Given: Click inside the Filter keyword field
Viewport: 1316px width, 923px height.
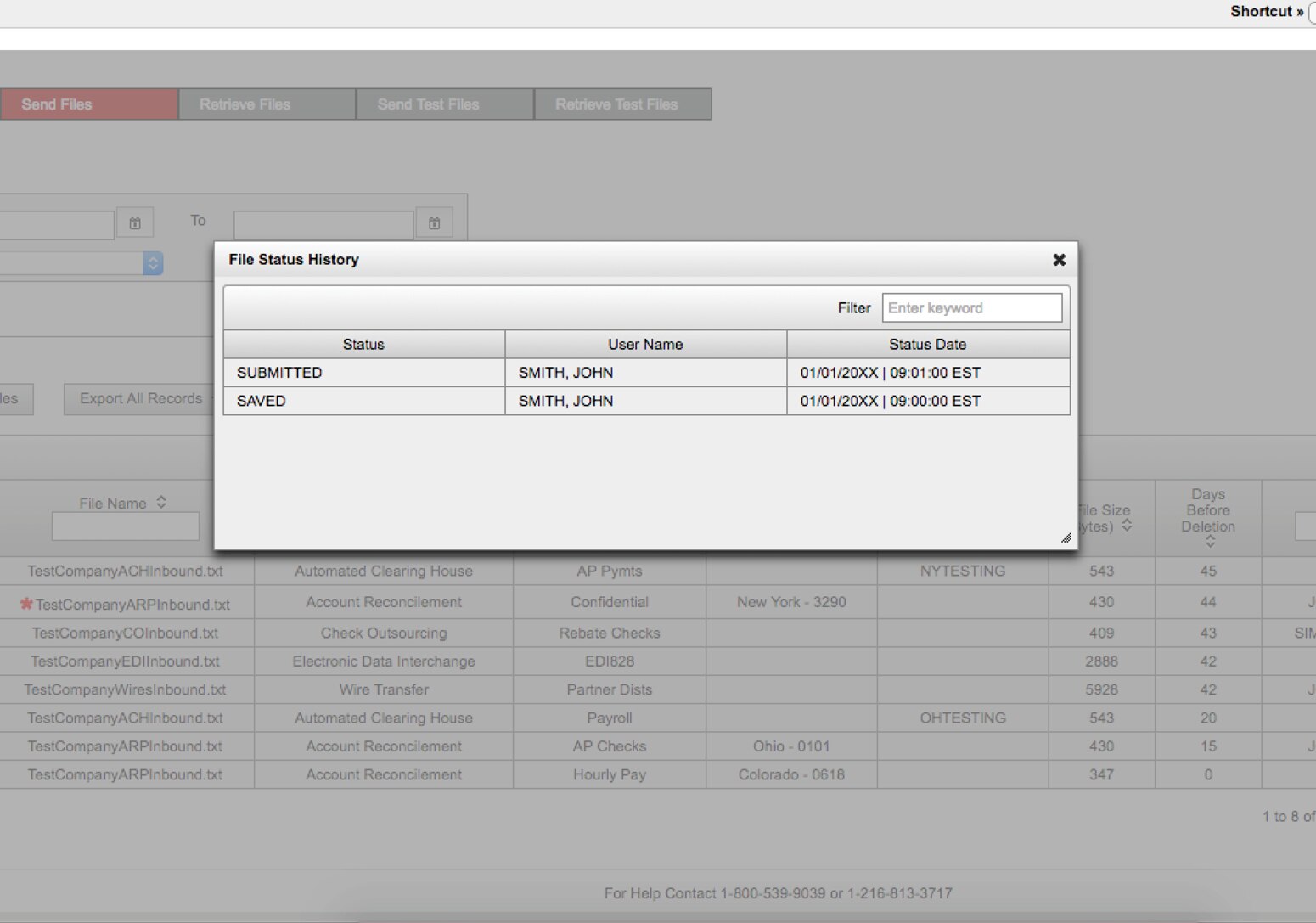Looking at the screenshot, I should pyautogui.click(x=971, y=307).
